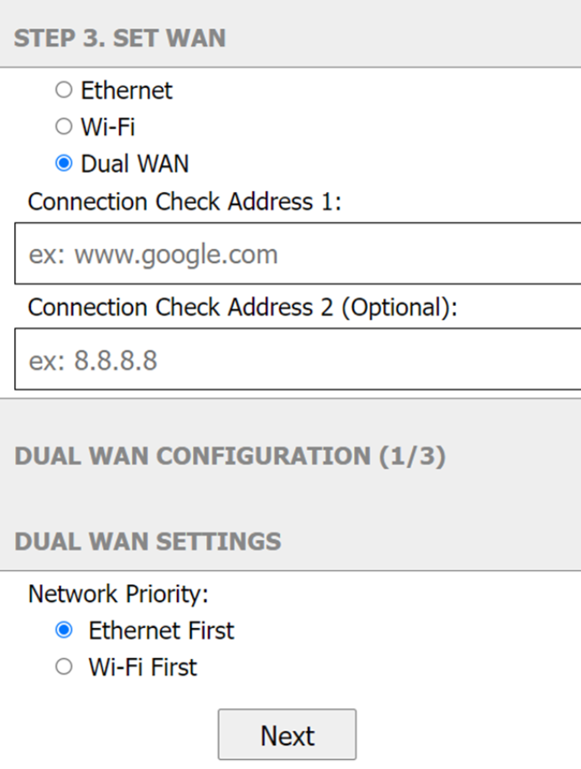Click the (1/3) step progress indicator
581x769 pixels.
pos(412,456)
